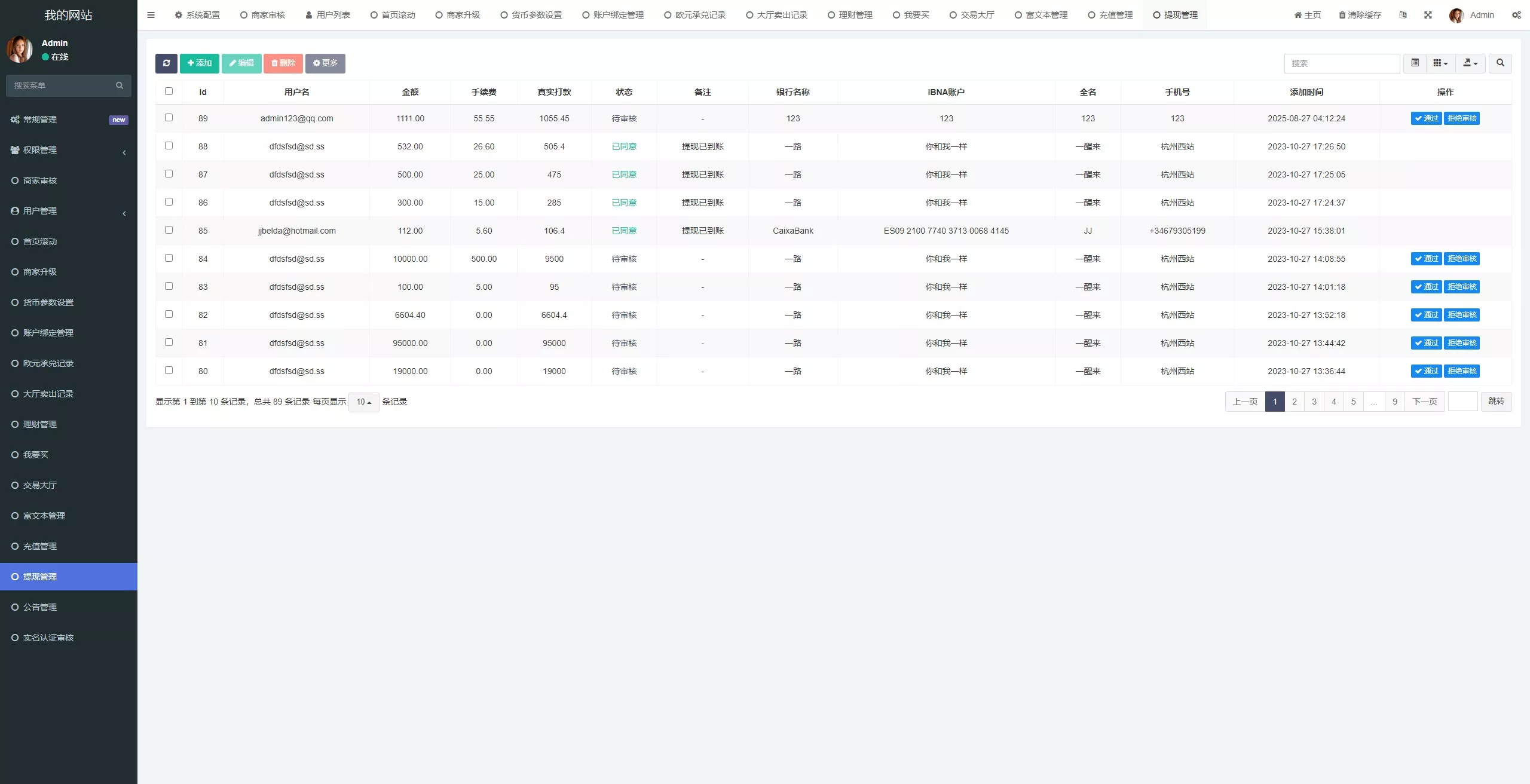Click 通过 approve button for row 84
The image size is (1530, 784).
tap(1426, 259)
